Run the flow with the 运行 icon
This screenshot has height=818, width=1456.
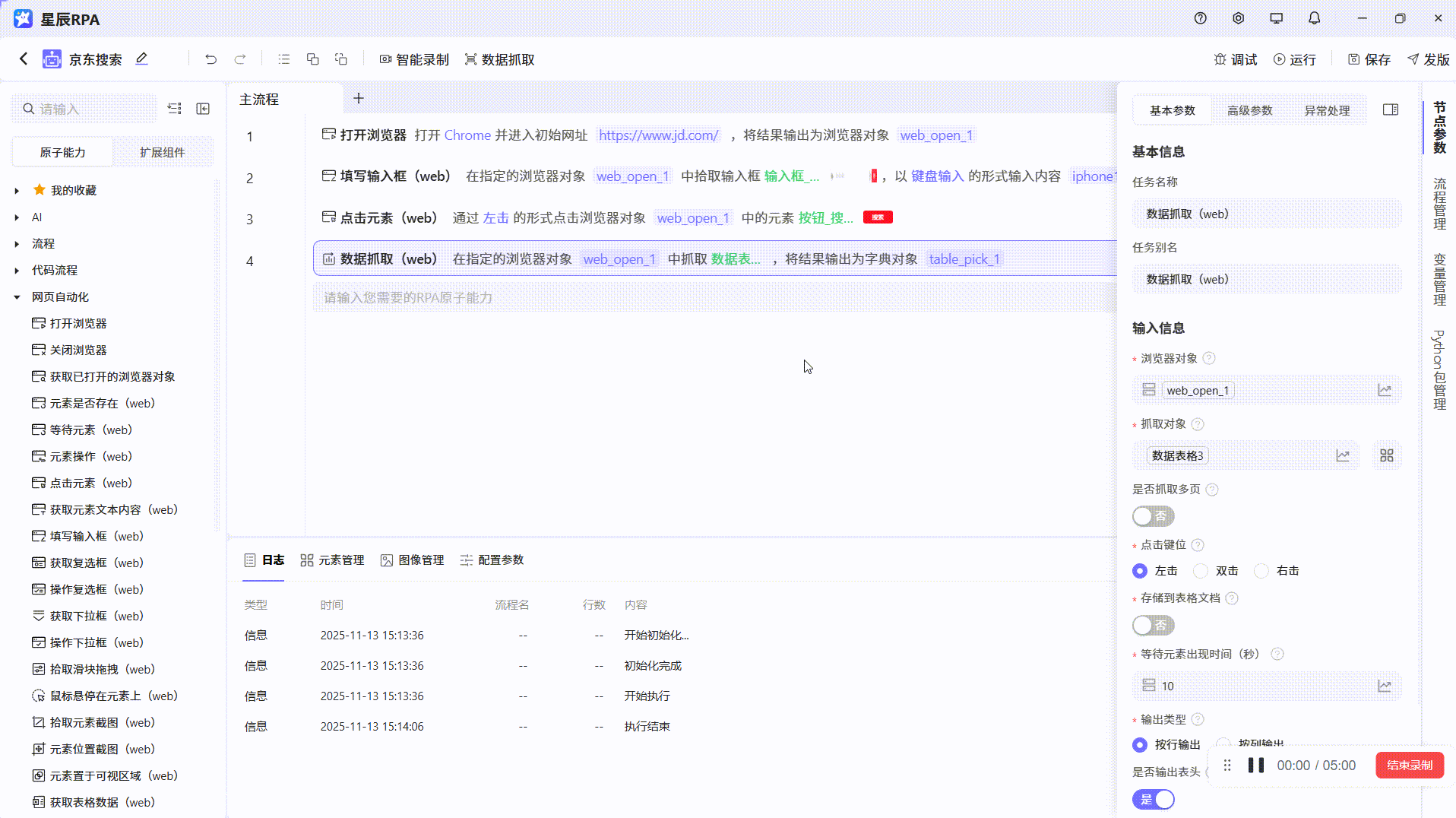[1295, 59]
